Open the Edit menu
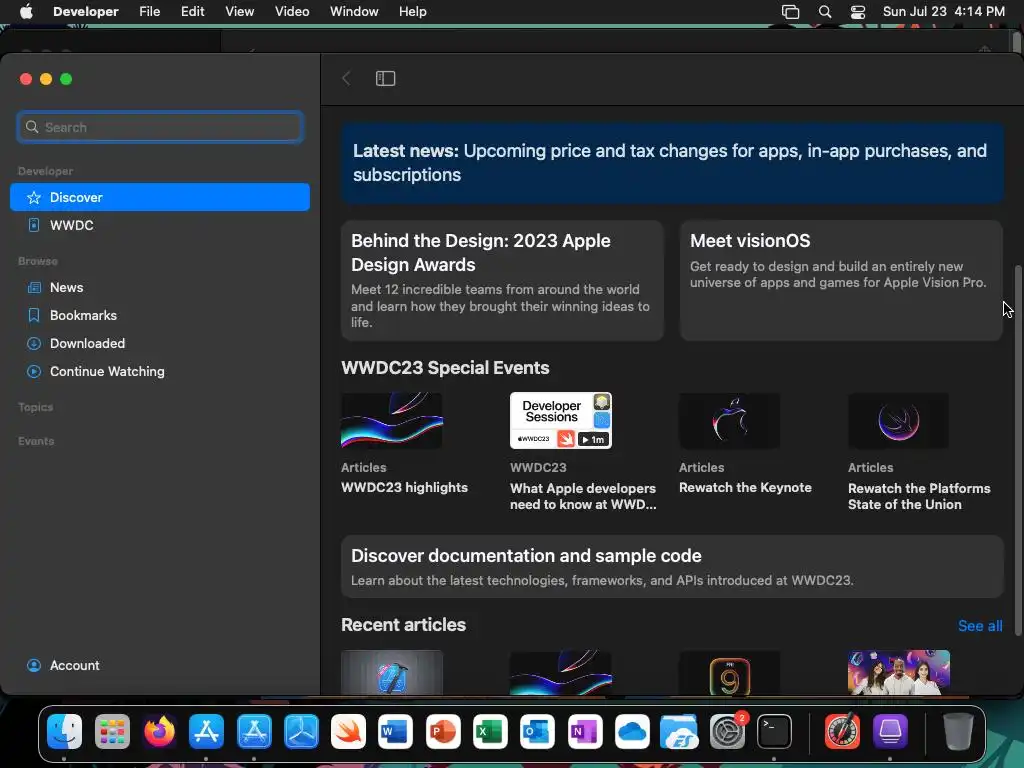 pyautogui.click(x=193, y=12)
